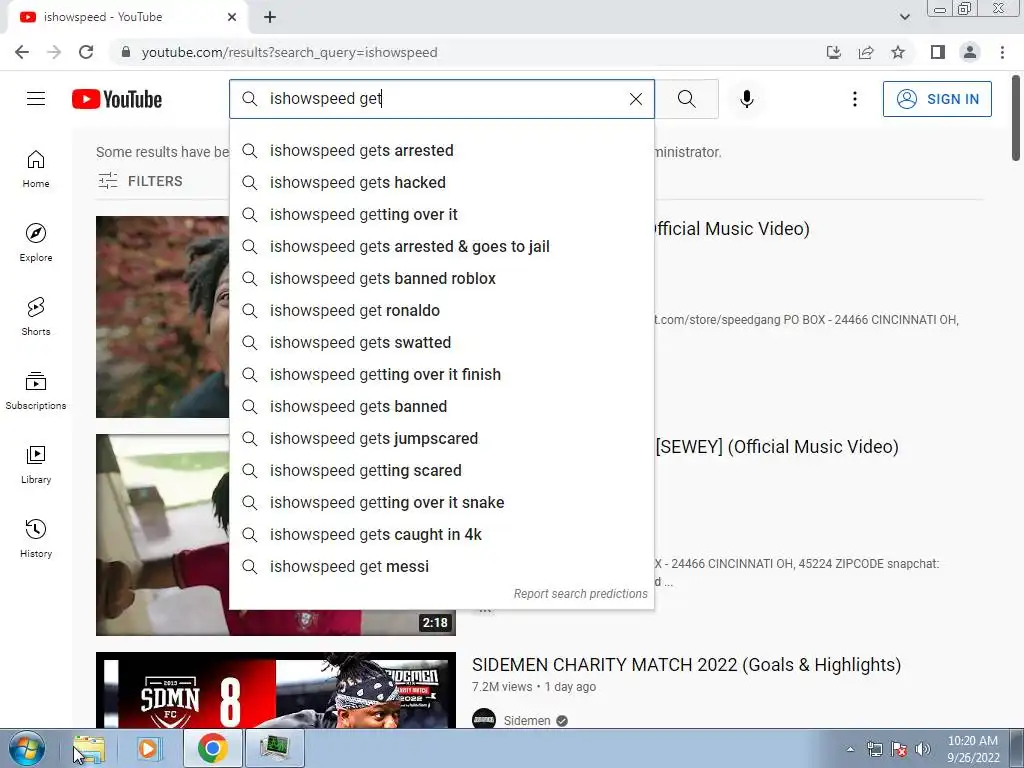This screenshot has width=1024, height=768.
Task: Open Library in the sidebar
Action: 36,464
